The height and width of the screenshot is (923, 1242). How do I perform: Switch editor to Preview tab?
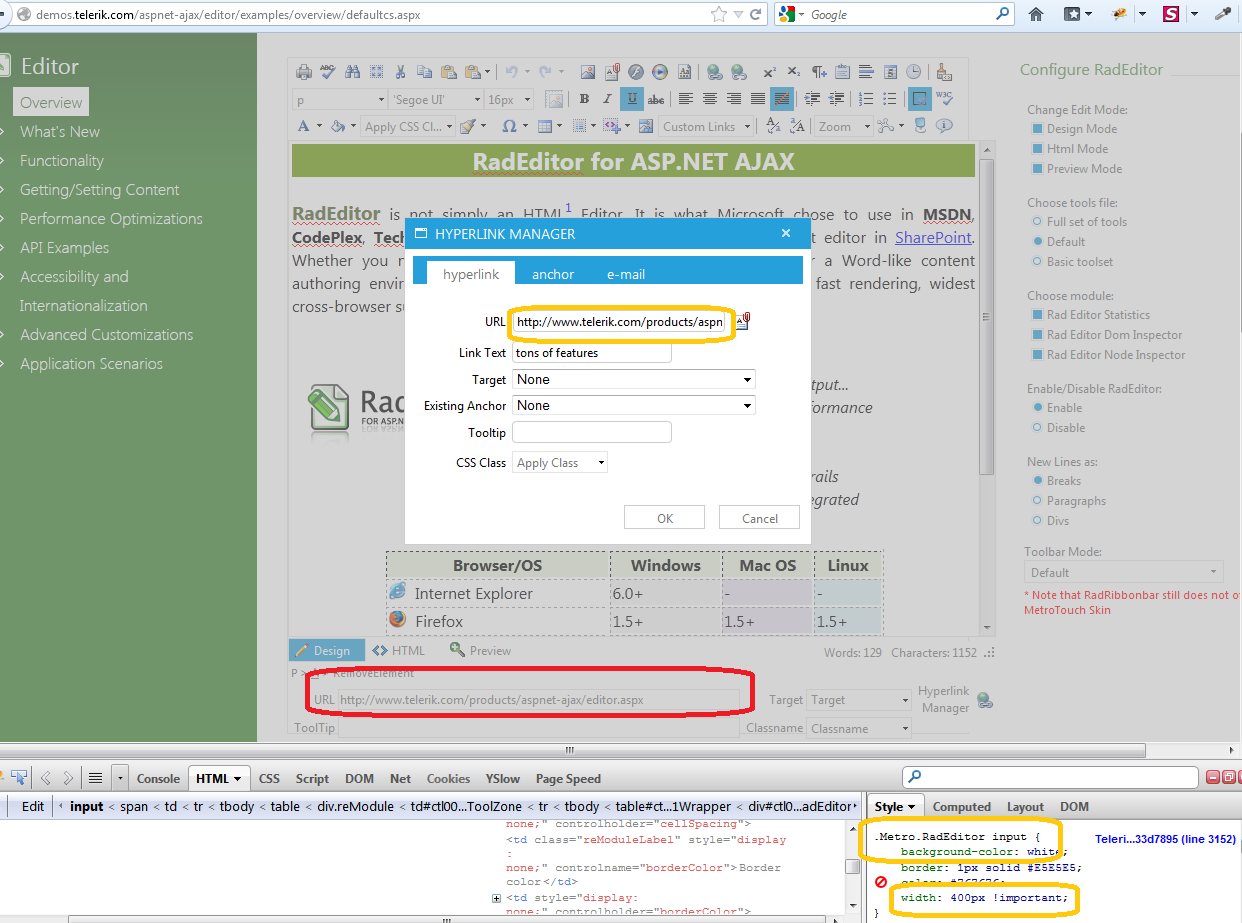tap(480, 650)
